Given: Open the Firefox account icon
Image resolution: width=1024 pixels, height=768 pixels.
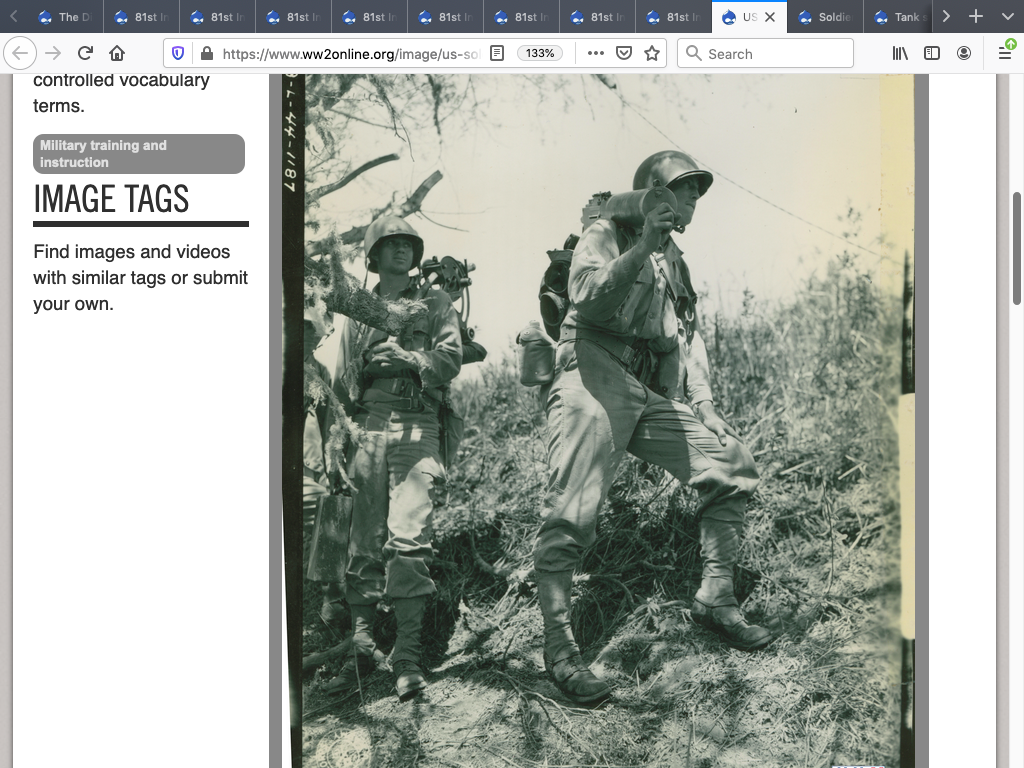Looking at the screenshot, I should point(964,53).
